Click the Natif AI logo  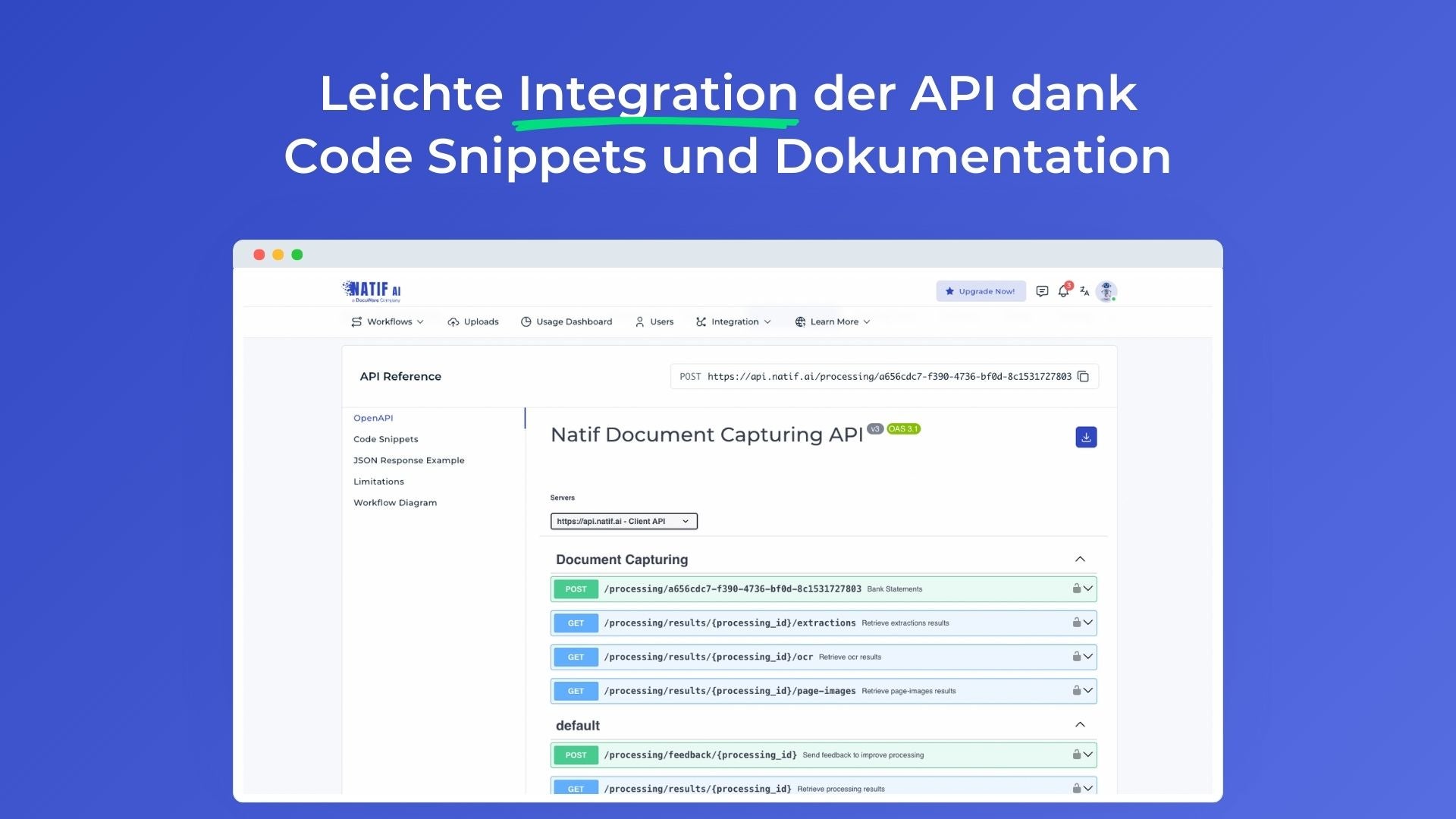pos(372,290)
